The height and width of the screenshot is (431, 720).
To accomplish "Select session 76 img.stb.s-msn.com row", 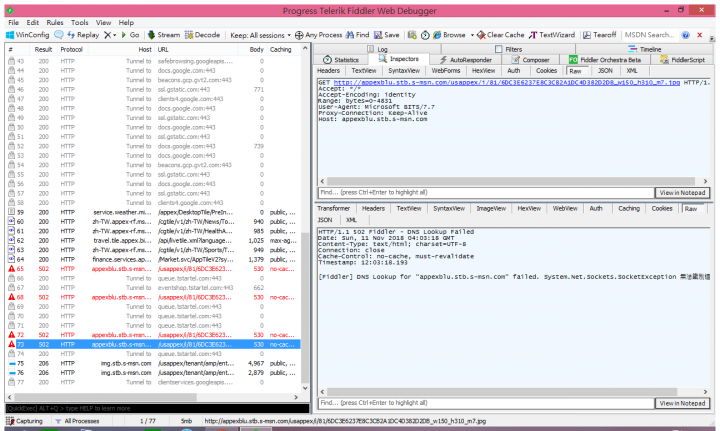I will pyautogui.click(x=153, y=373).
